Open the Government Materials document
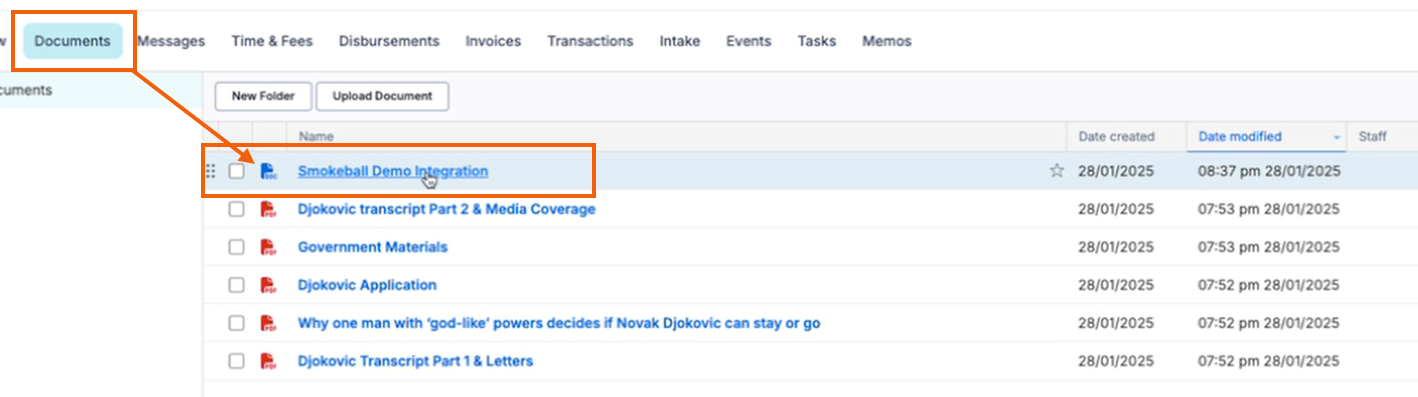The height and width of the screenshot is (397, 1418). click(x=373, y=247)
